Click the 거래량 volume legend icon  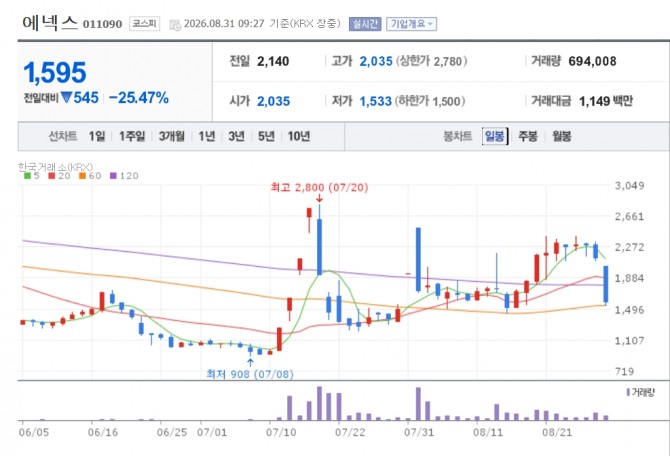[x=628, y=392]
